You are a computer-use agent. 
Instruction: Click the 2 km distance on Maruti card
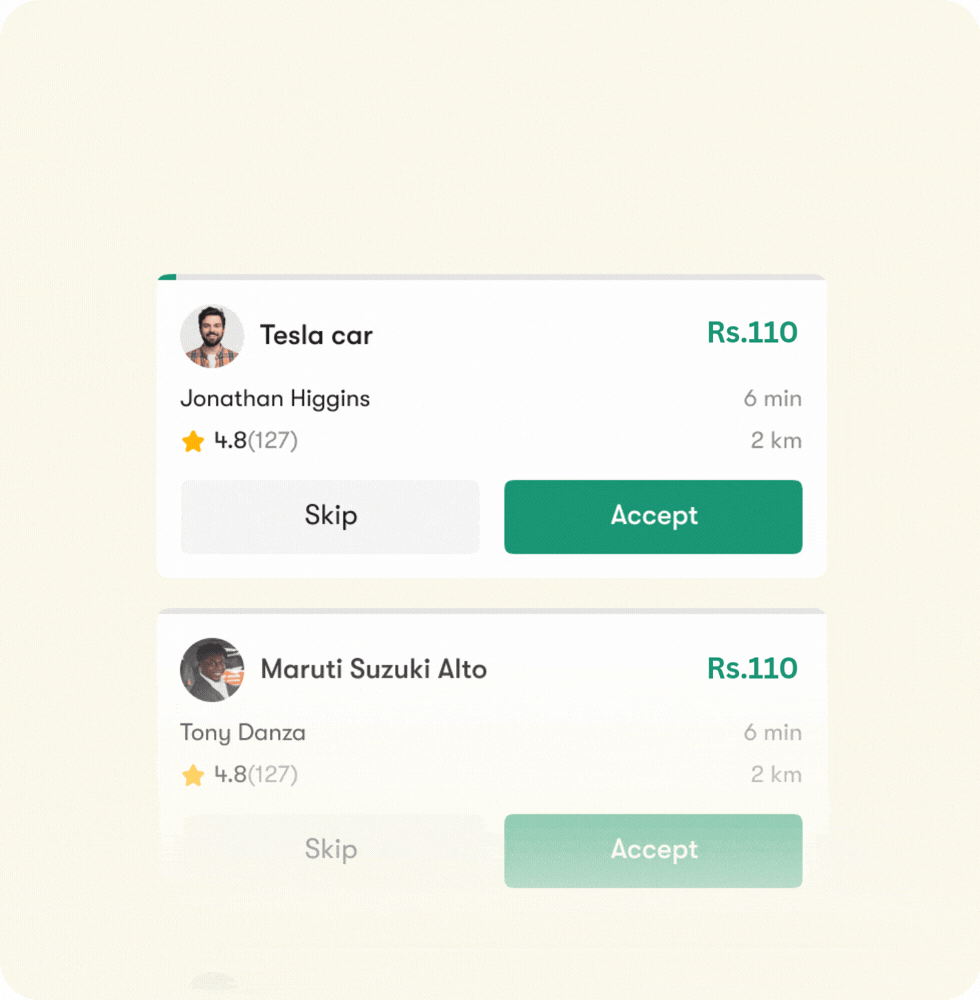776,775
